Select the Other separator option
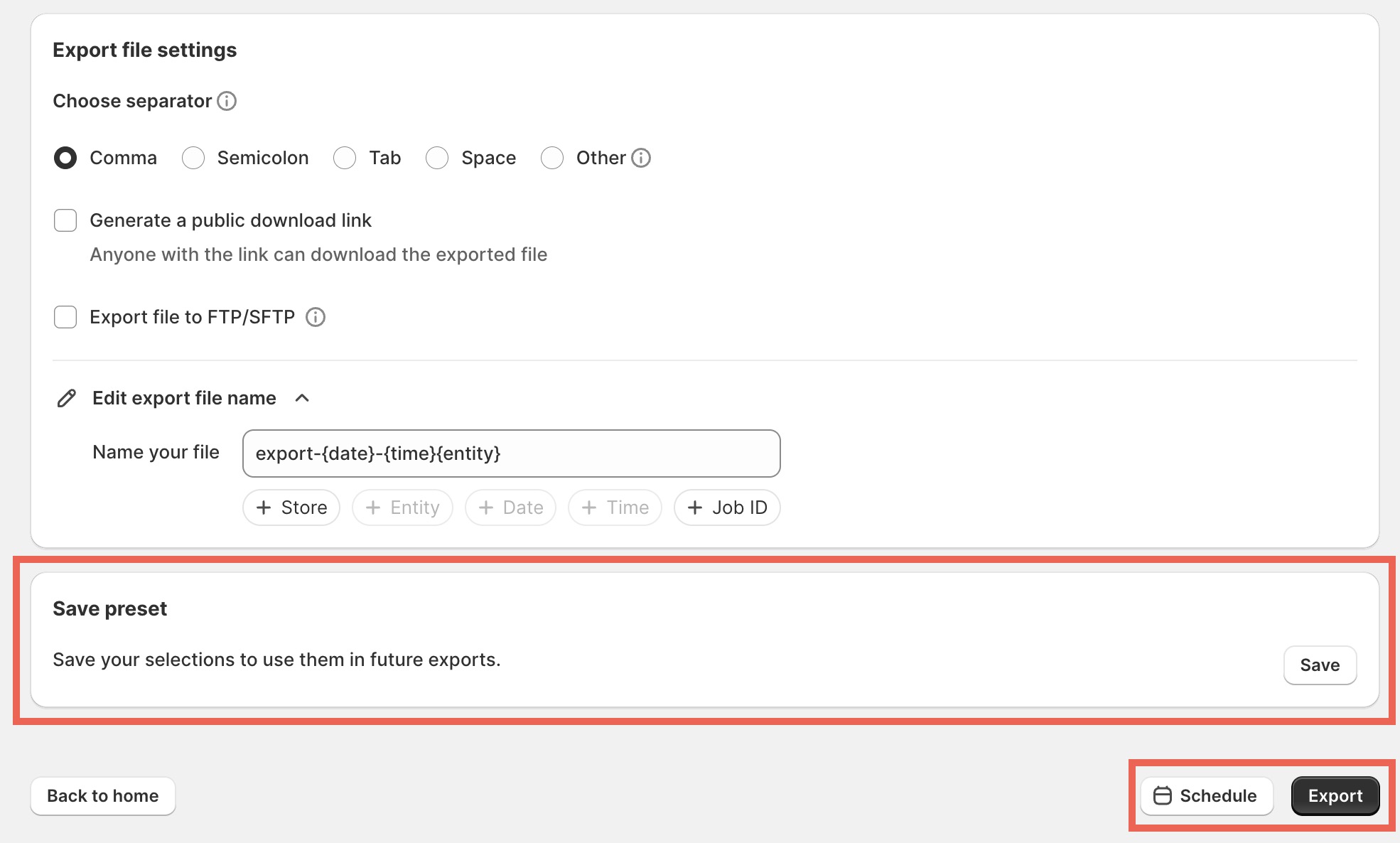The height and width of the screenshot is (843, 1400). 552,158
